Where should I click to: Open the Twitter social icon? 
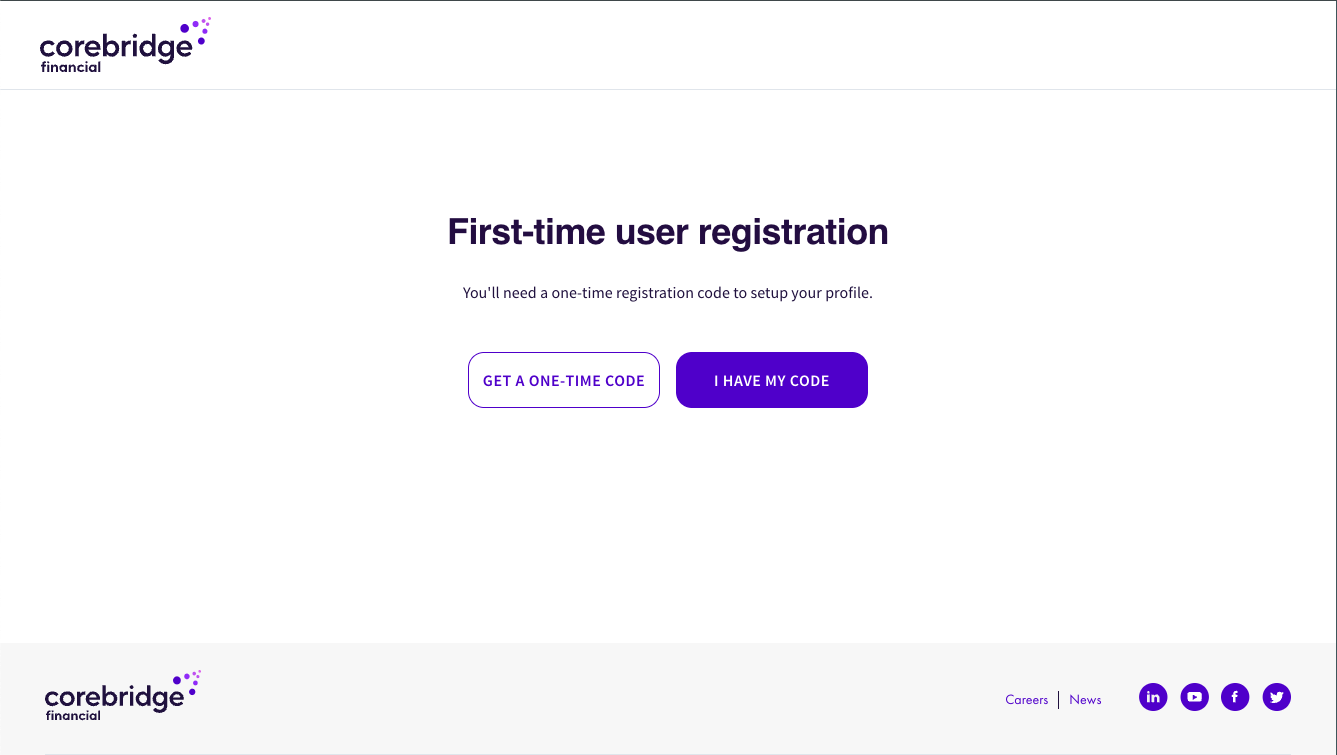click(1276, 697)
